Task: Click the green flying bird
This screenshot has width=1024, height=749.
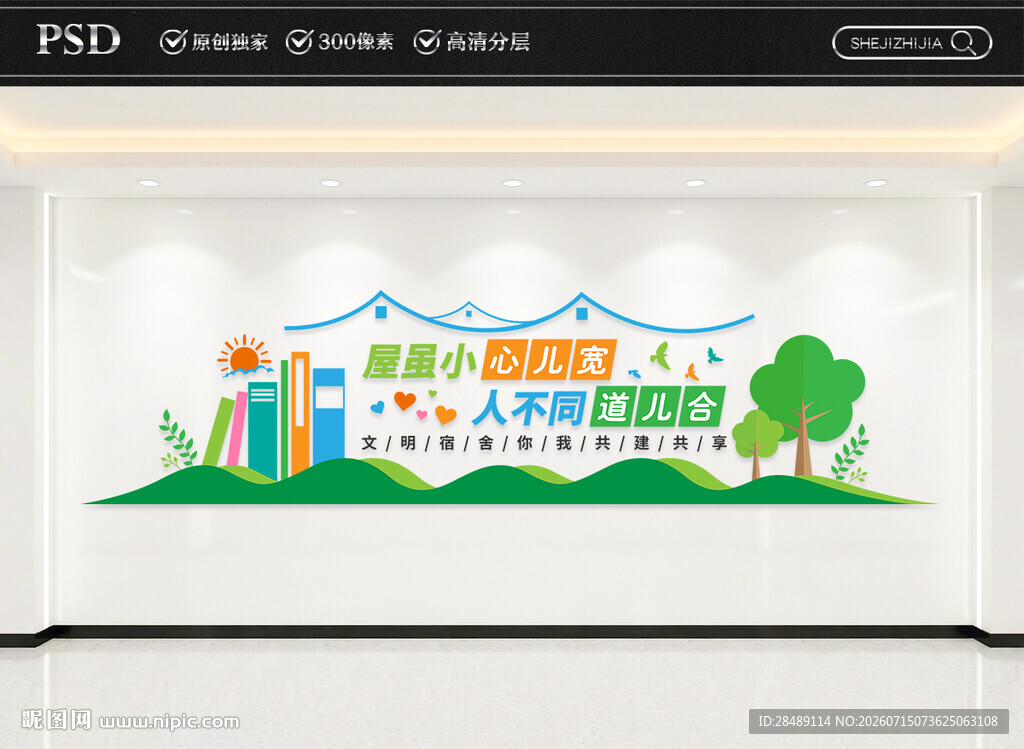Action: 661,355
